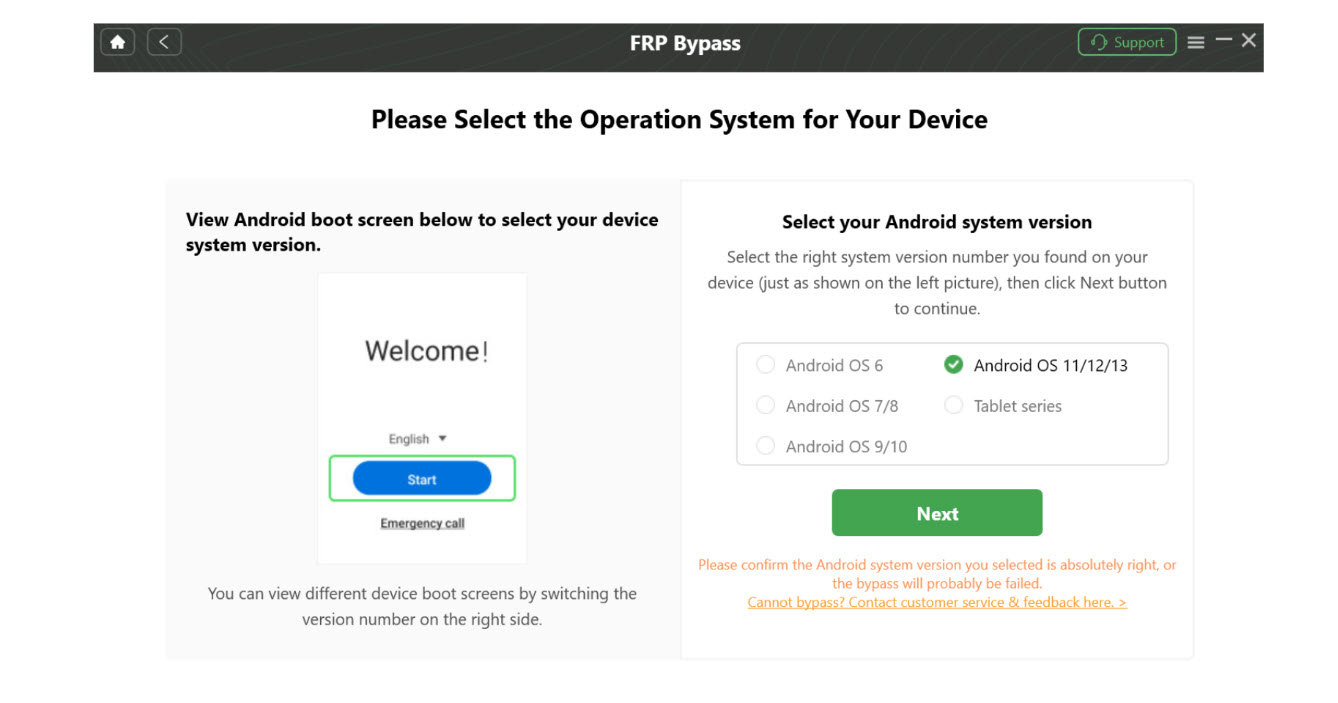Viewport: 1338px width, 703px height.
Task: Select the Android OS 11/12/13 option
Action: [1050, 365]
